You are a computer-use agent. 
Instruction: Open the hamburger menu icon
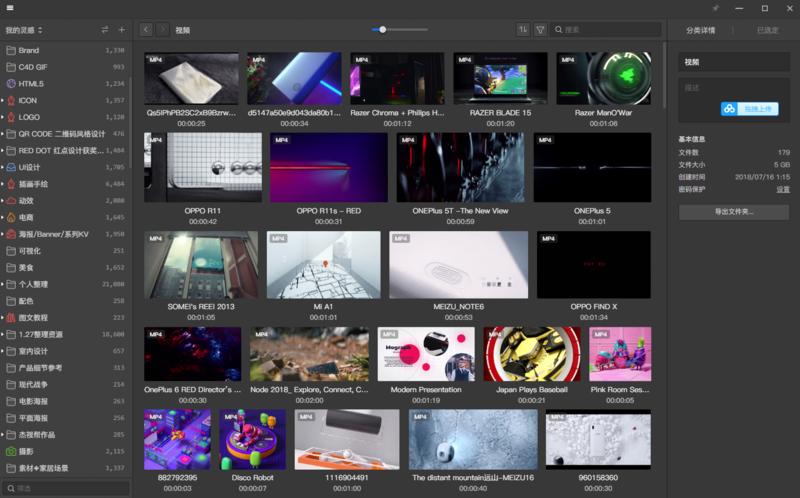(x=11, y=8)
